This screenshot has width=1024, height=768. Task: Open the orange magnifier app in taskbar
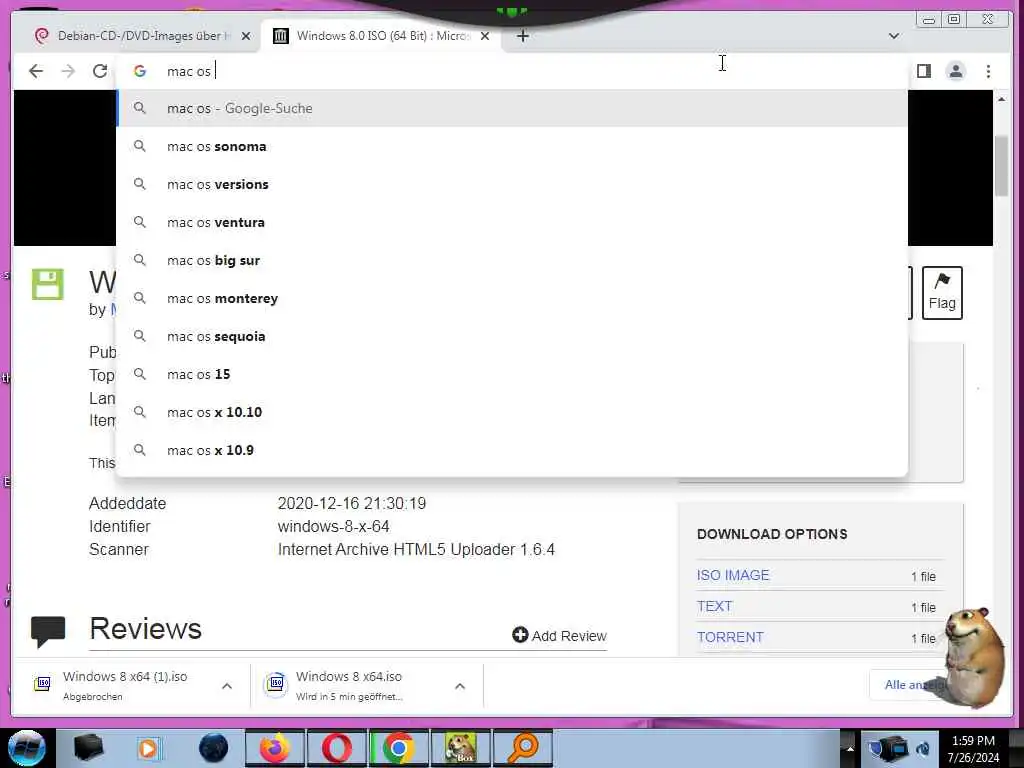[522, 748]
